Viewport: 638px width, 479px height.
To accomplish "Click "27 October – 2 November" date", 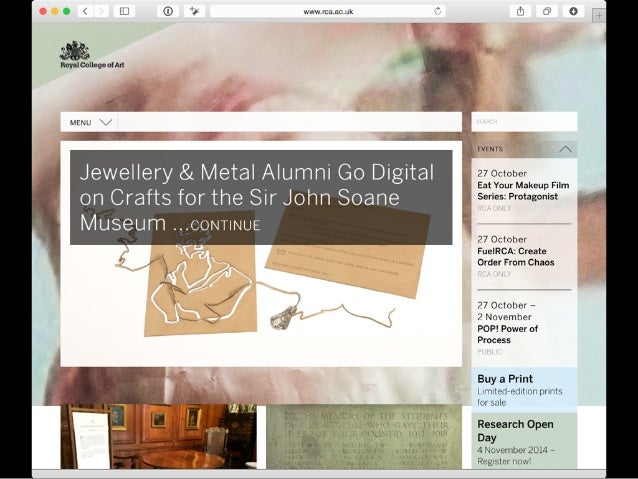I will pos(506,311).
